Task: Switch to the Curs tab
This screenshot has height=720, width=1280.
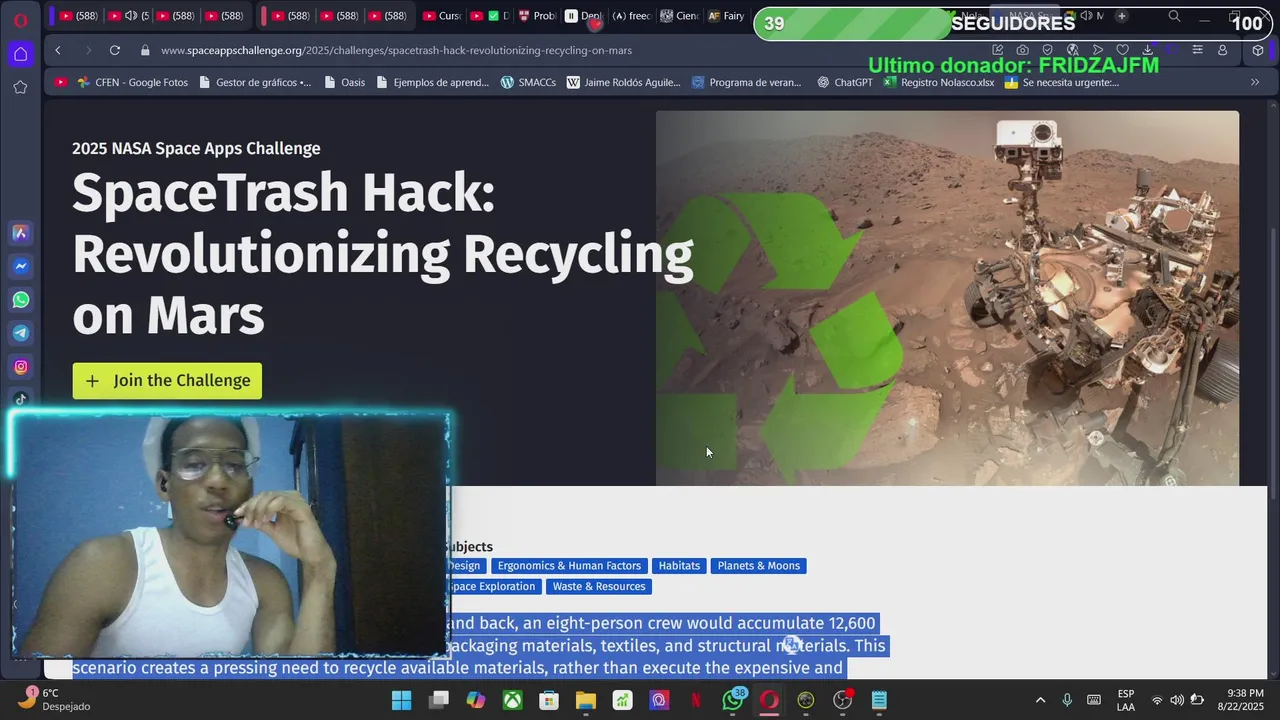Action: click(x=441, y=16)
